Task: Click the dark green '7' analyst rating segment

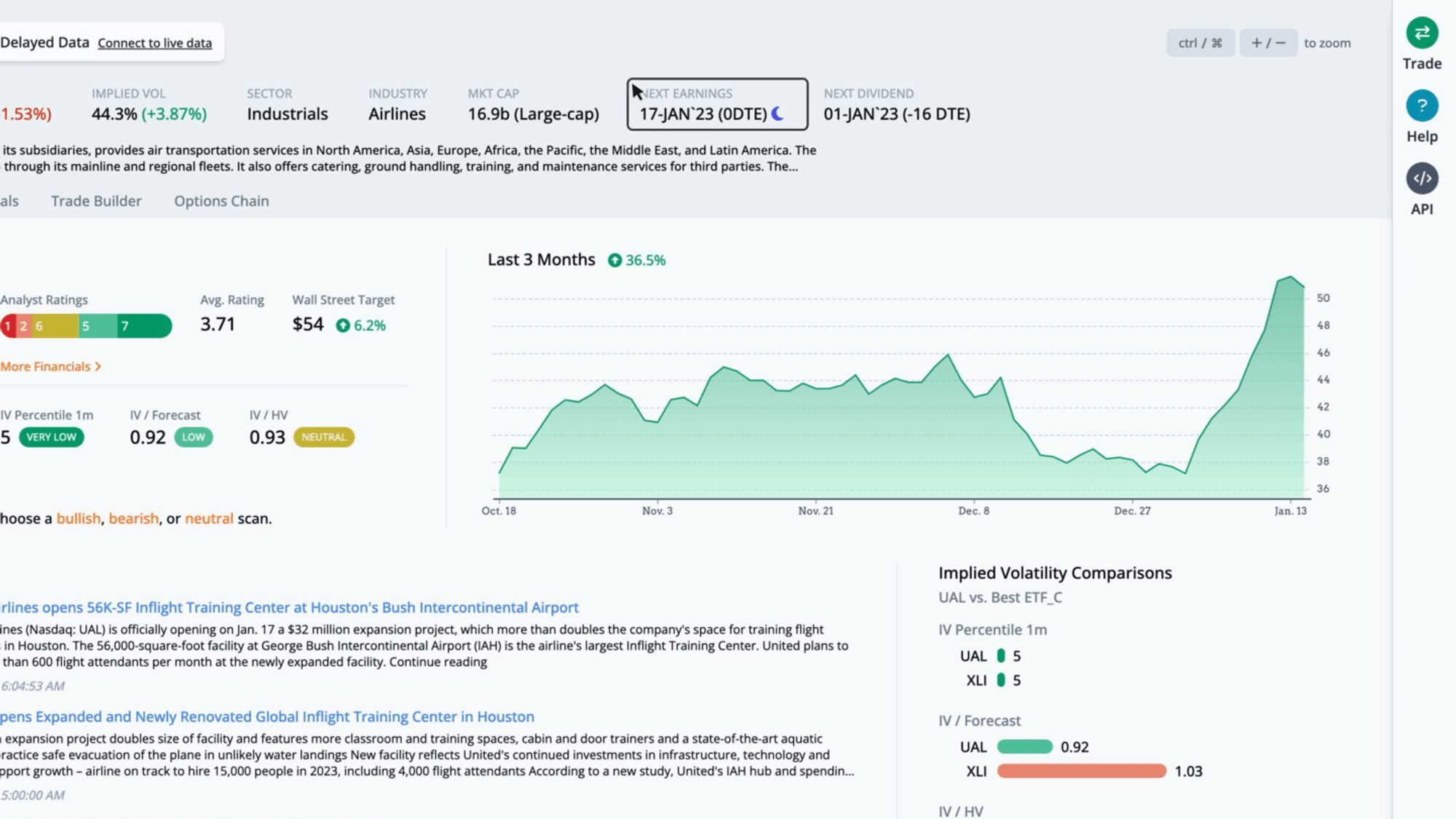Action: coord(145,325)
